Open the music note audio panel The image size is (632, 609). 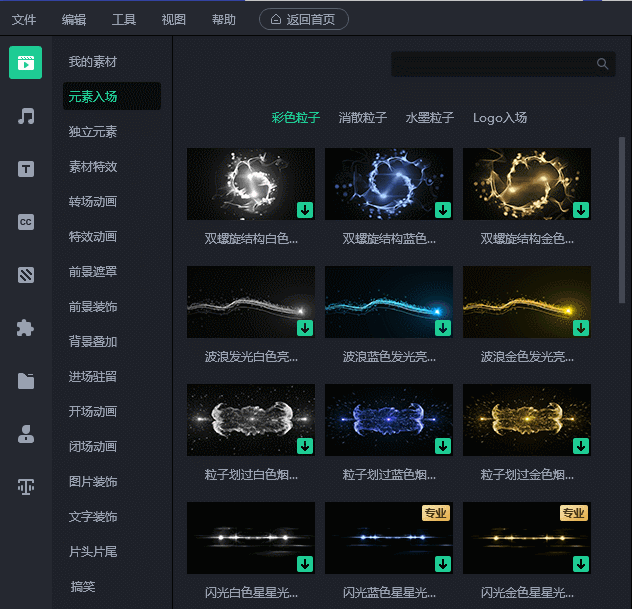click(x=26, y=116)
